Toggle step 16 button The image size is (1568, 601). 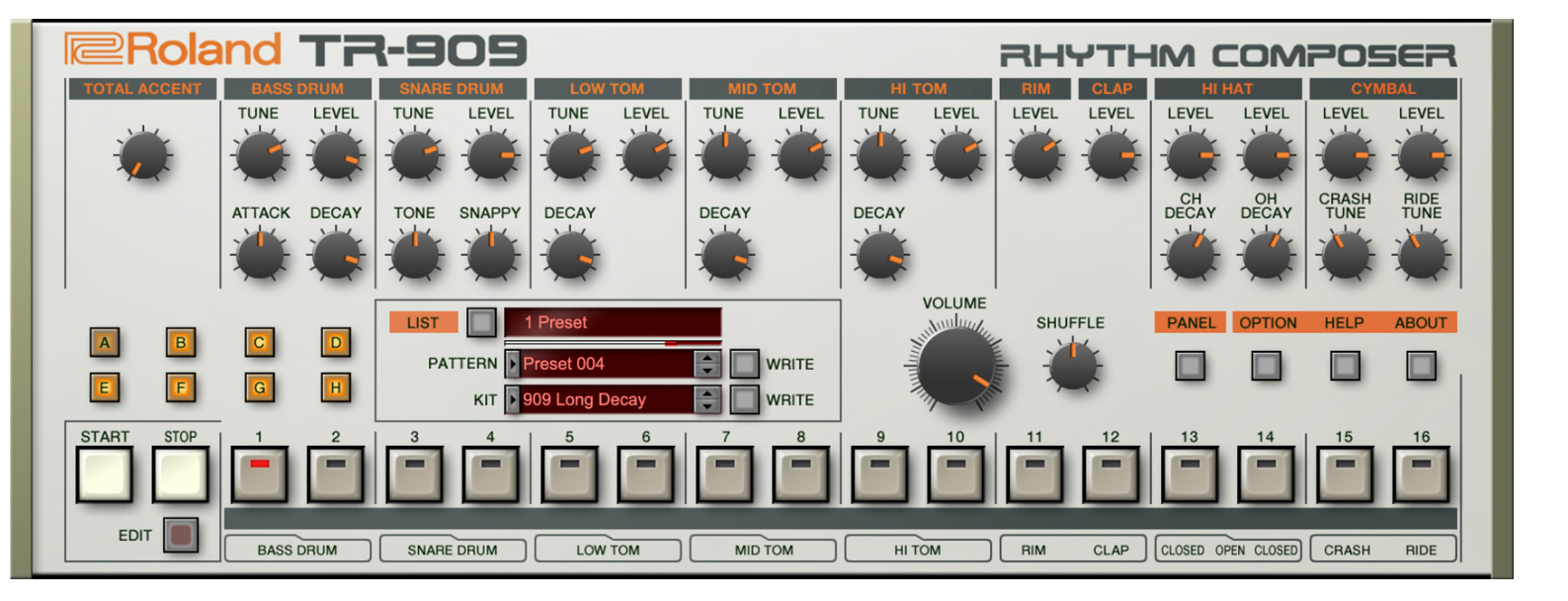coord(1421,475)
